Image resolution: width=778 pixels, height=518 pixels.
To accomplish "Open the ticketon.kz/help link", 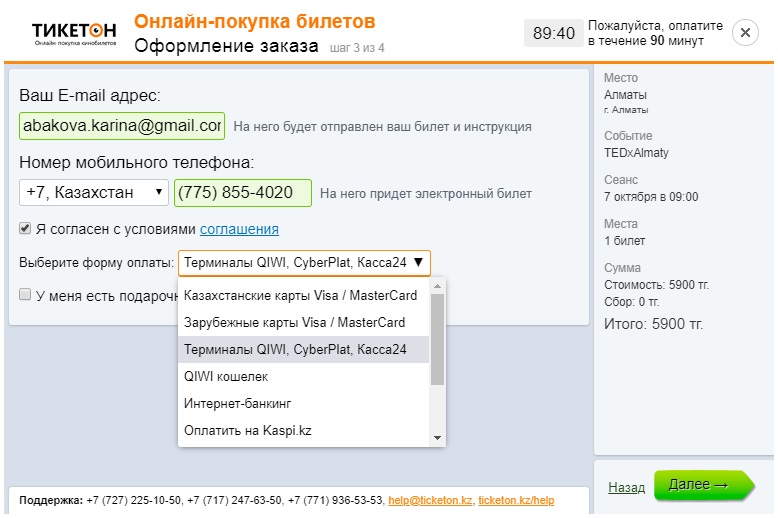I will (x=516, y=500).
